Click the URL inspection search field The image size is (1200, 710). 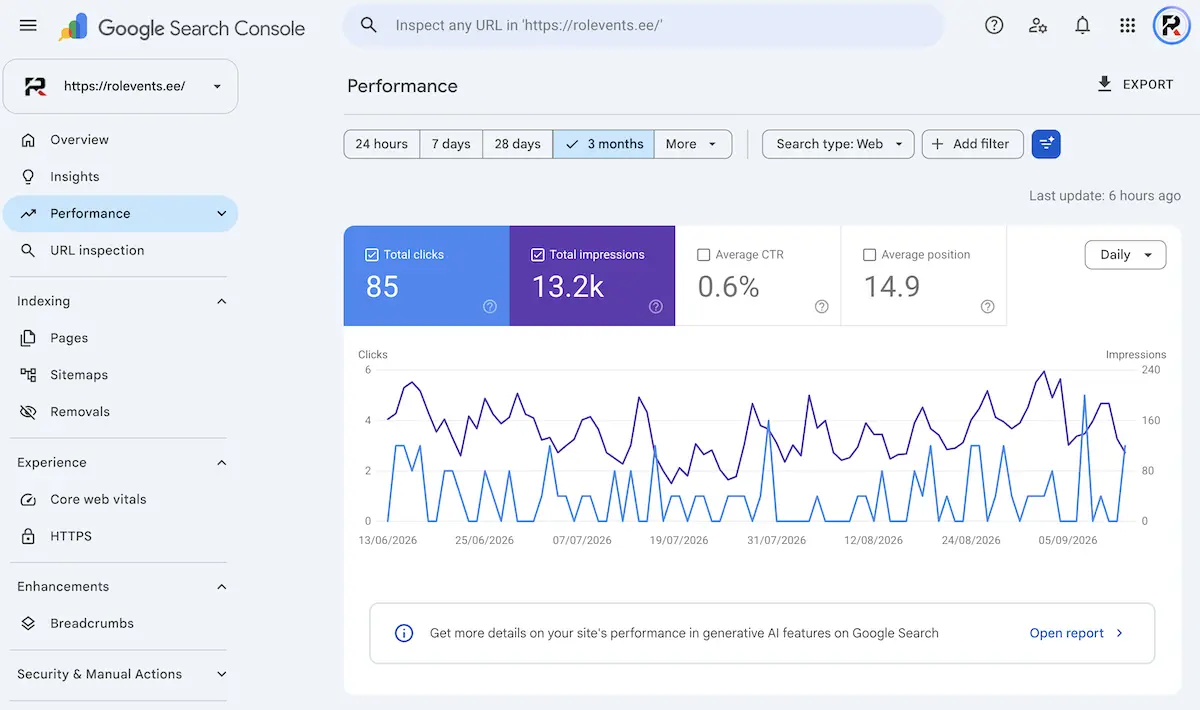click(644, 25)
